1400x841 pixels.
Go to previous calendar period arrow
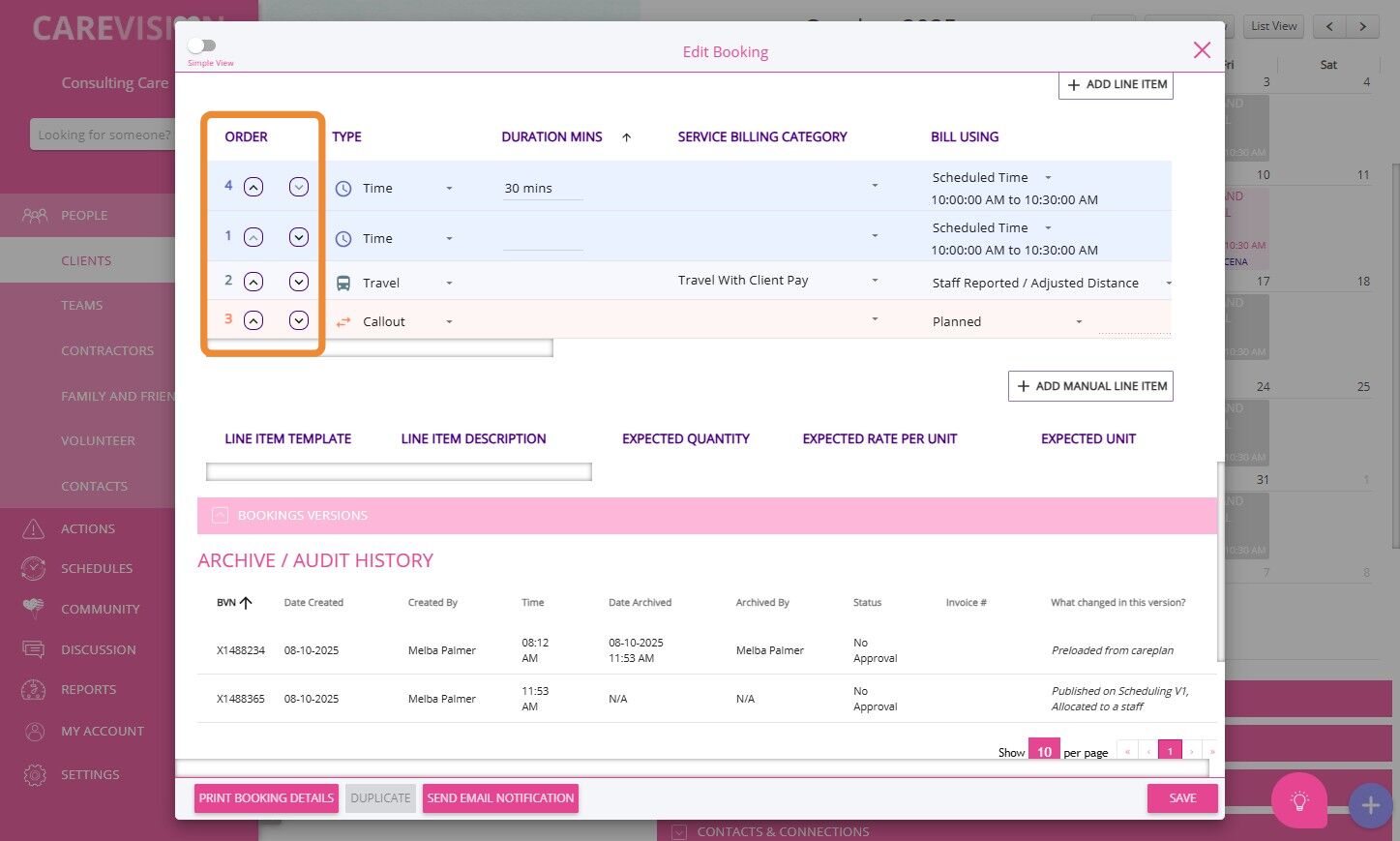(x=1330, y=26)
